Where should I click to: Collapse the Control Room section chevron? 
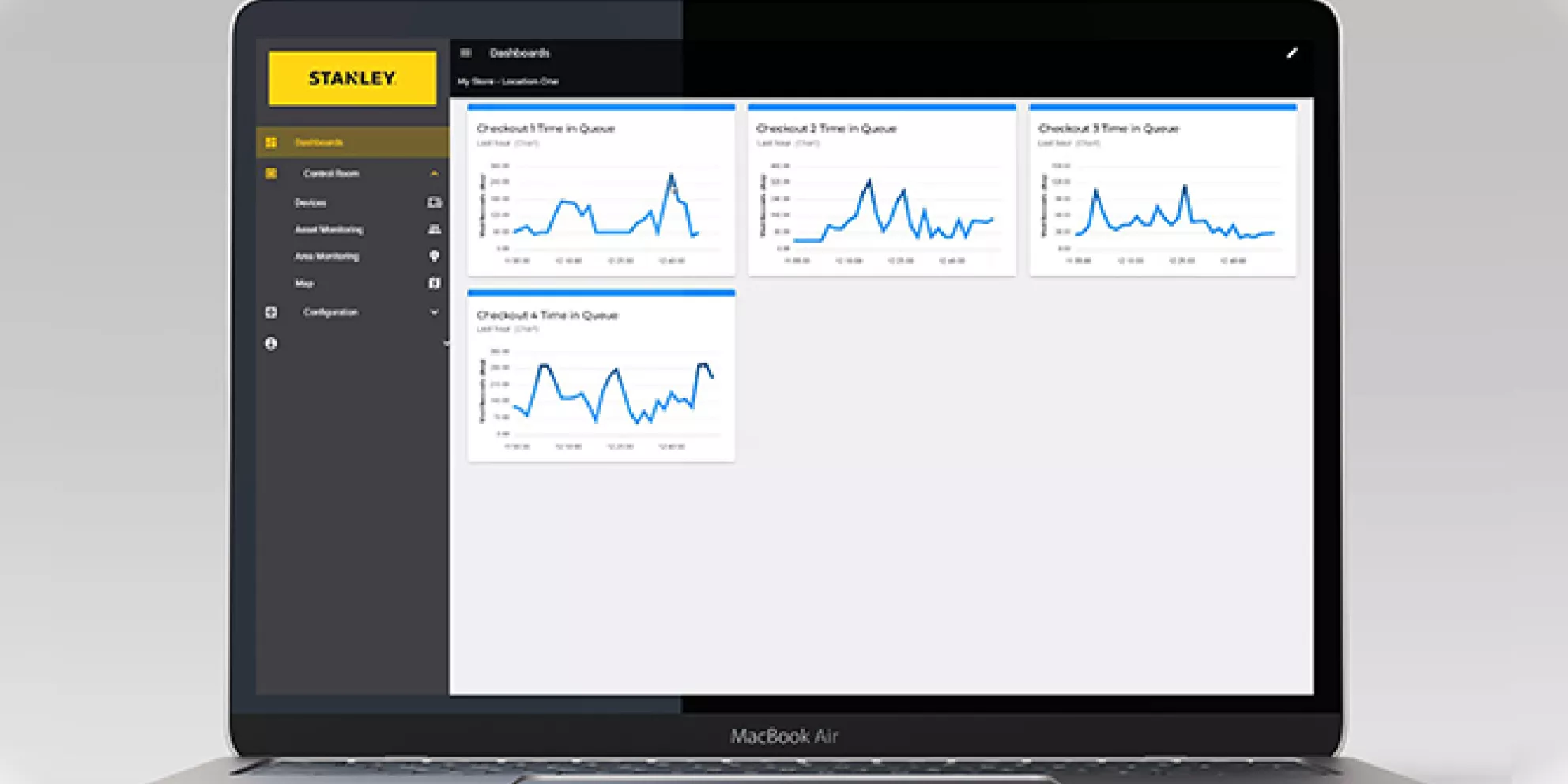coord(434,173)
